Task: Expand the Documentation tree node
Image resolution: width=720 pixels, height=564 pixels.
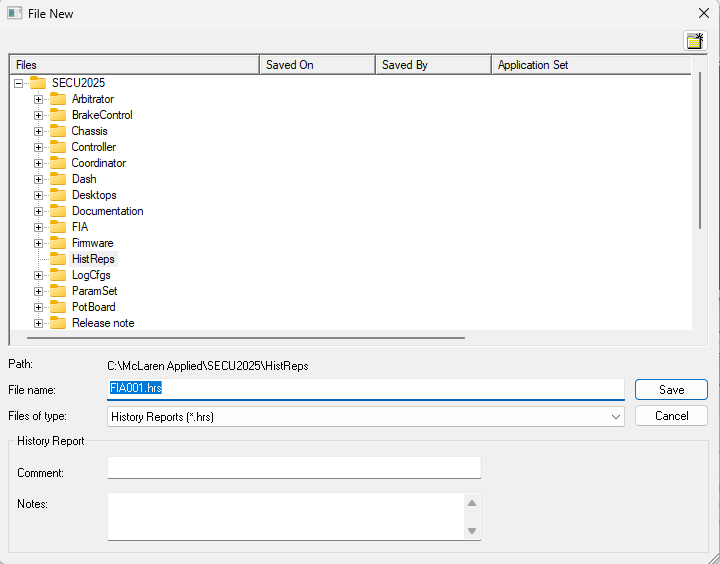Action: (39, 212)
